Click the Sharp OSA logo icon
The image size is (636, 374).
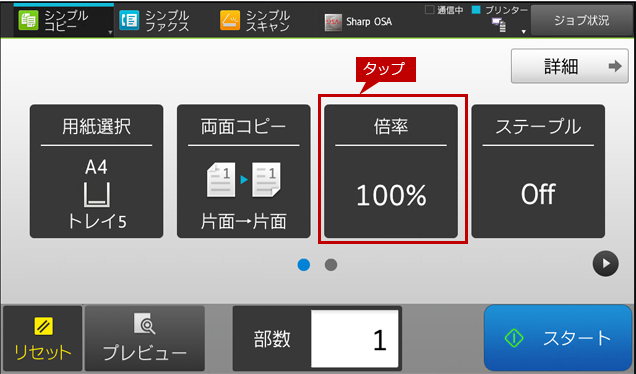click(333, 23)
